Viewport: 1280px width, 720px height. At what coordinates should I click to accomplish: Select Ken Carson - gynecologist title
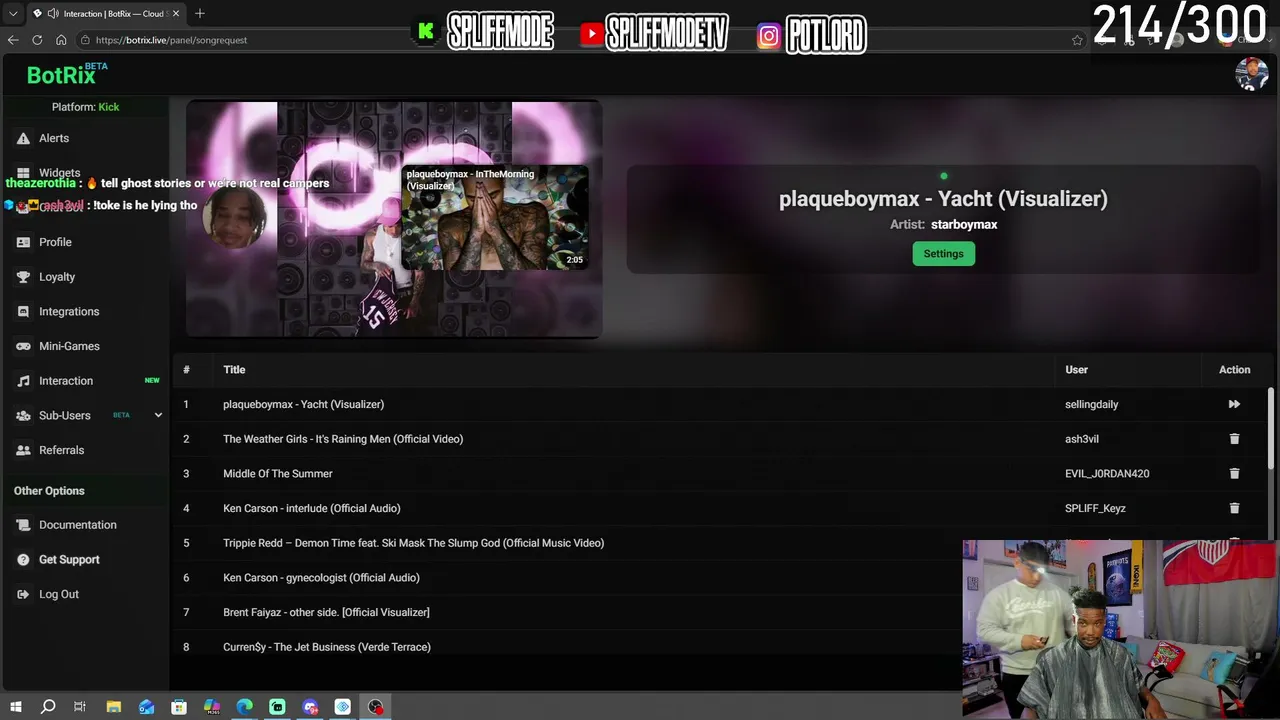click(321, 578)
